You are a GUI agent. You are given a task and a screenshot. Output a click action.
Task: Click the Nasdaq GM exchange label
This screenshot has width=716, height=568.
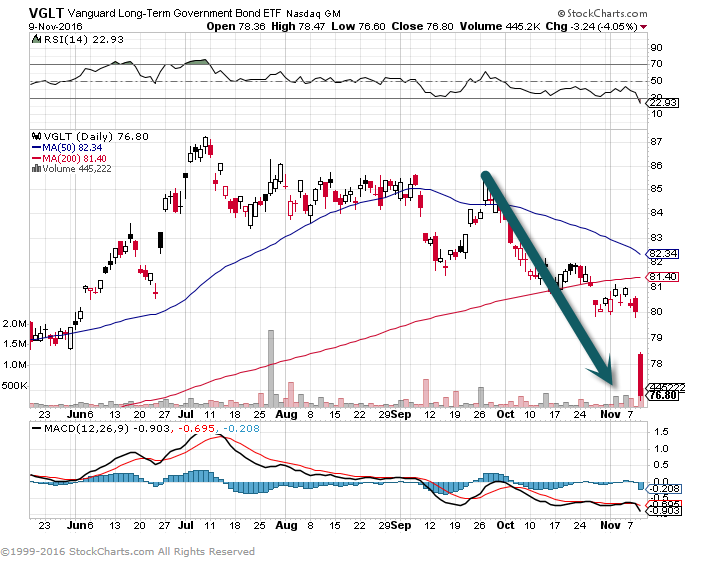[313, 14]
